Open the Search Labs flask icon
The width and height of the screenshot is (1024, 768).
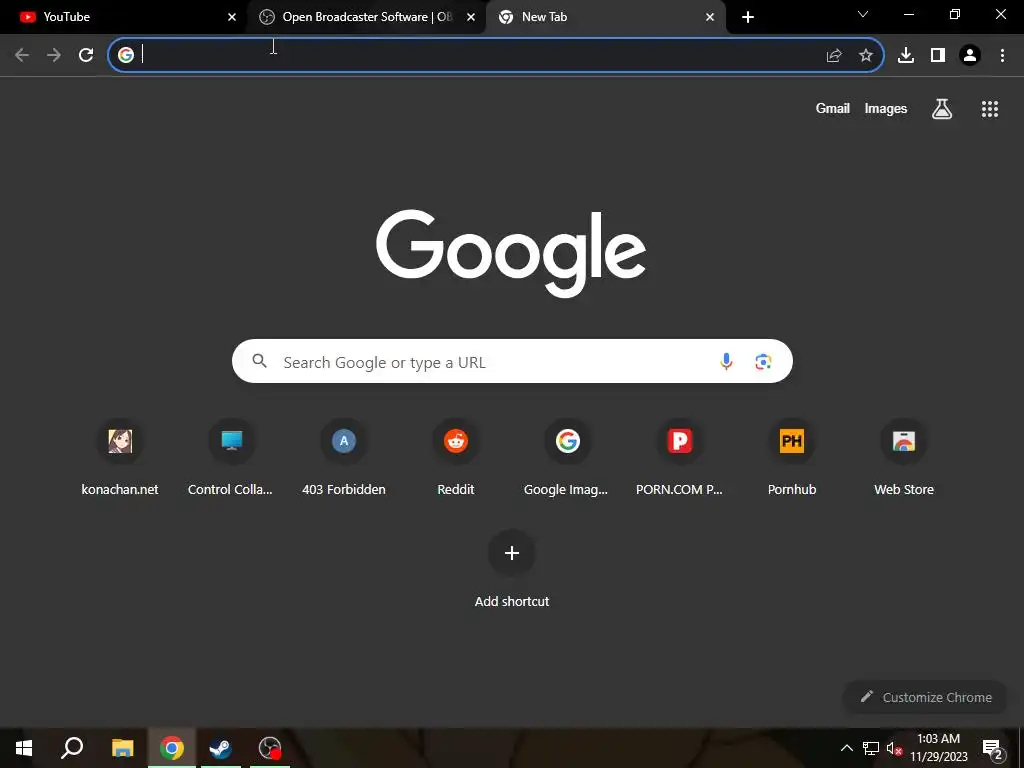click(942, 109)
